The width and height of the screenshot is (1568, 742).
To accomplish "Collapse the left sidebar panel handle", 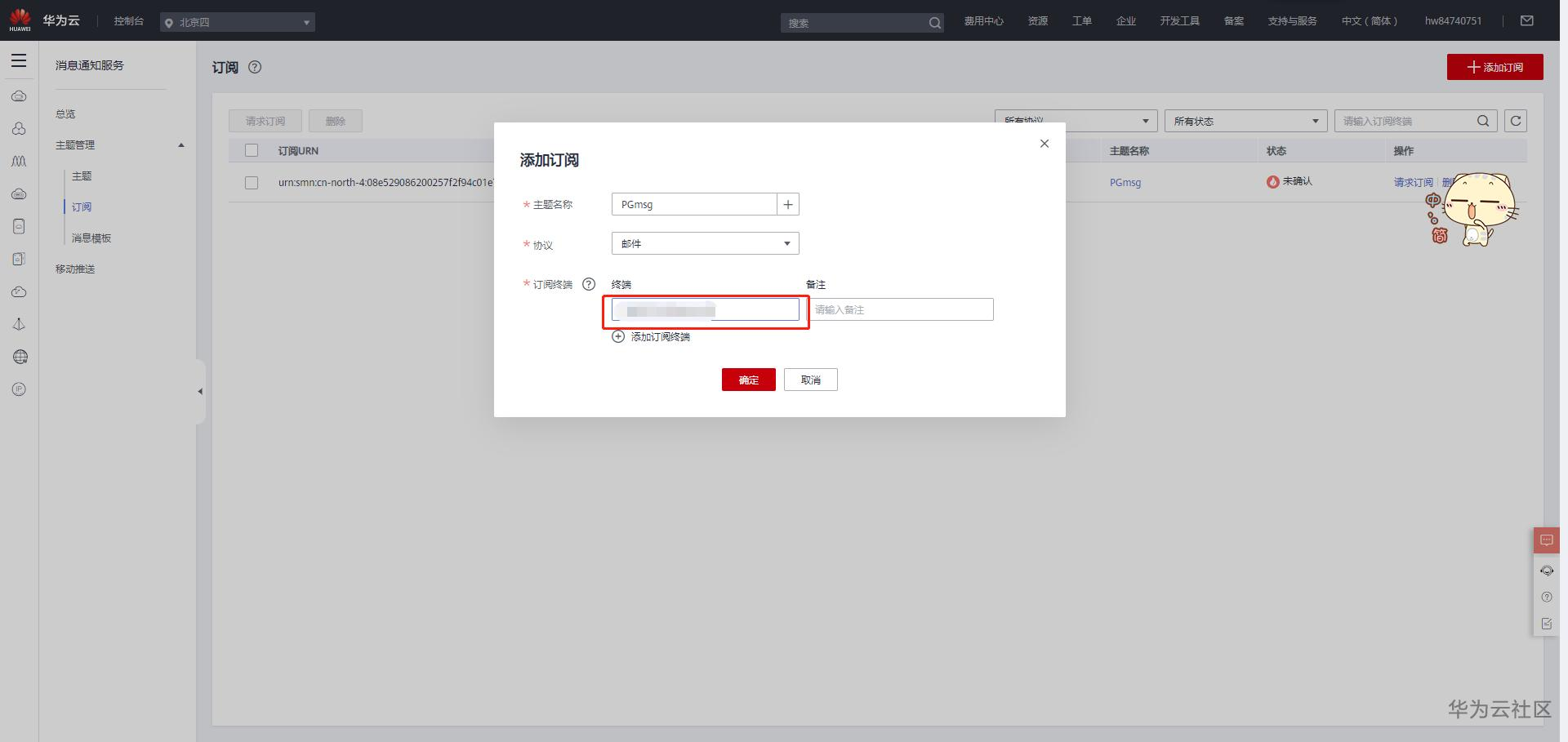I will (x=200, y=392).
